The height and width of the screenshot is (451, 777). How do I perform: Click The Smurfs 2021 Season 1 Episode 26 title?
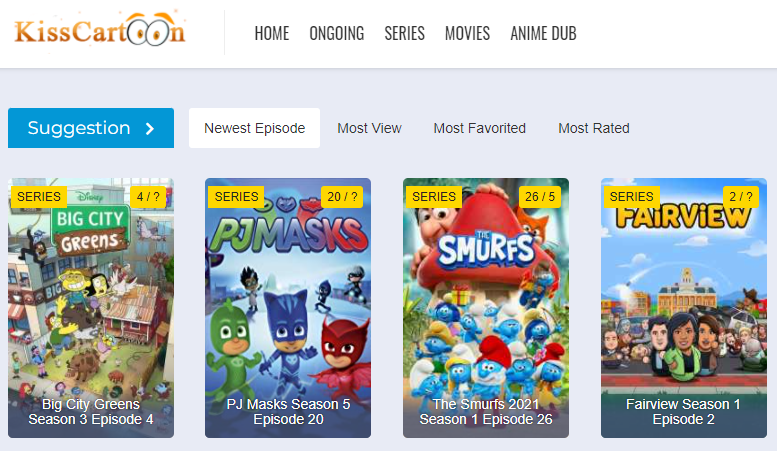coord(486,412)
